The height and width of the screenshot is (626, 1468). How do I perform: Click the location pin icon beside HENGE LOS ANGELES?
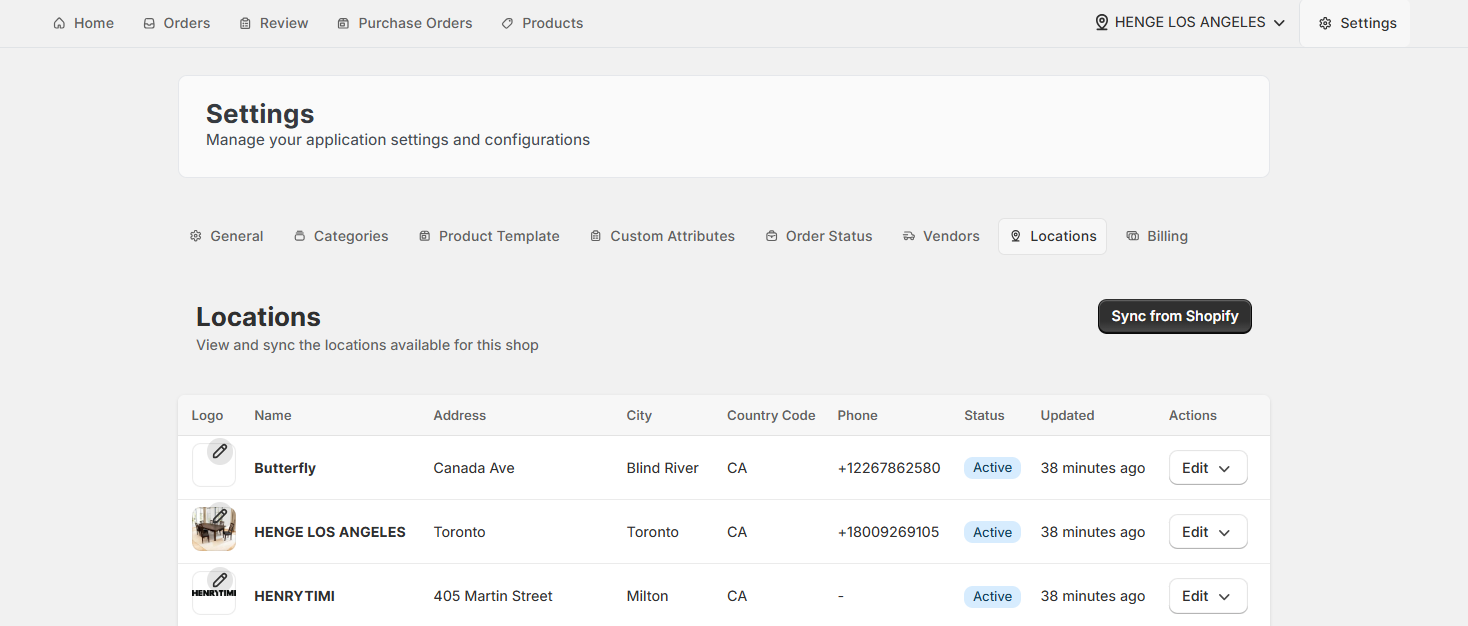(x=1102, y=22)
